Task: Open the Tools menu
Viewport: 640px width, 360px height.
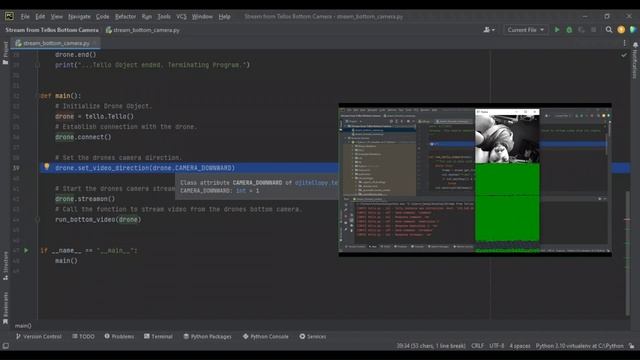Action: click(x=164, y=17)
